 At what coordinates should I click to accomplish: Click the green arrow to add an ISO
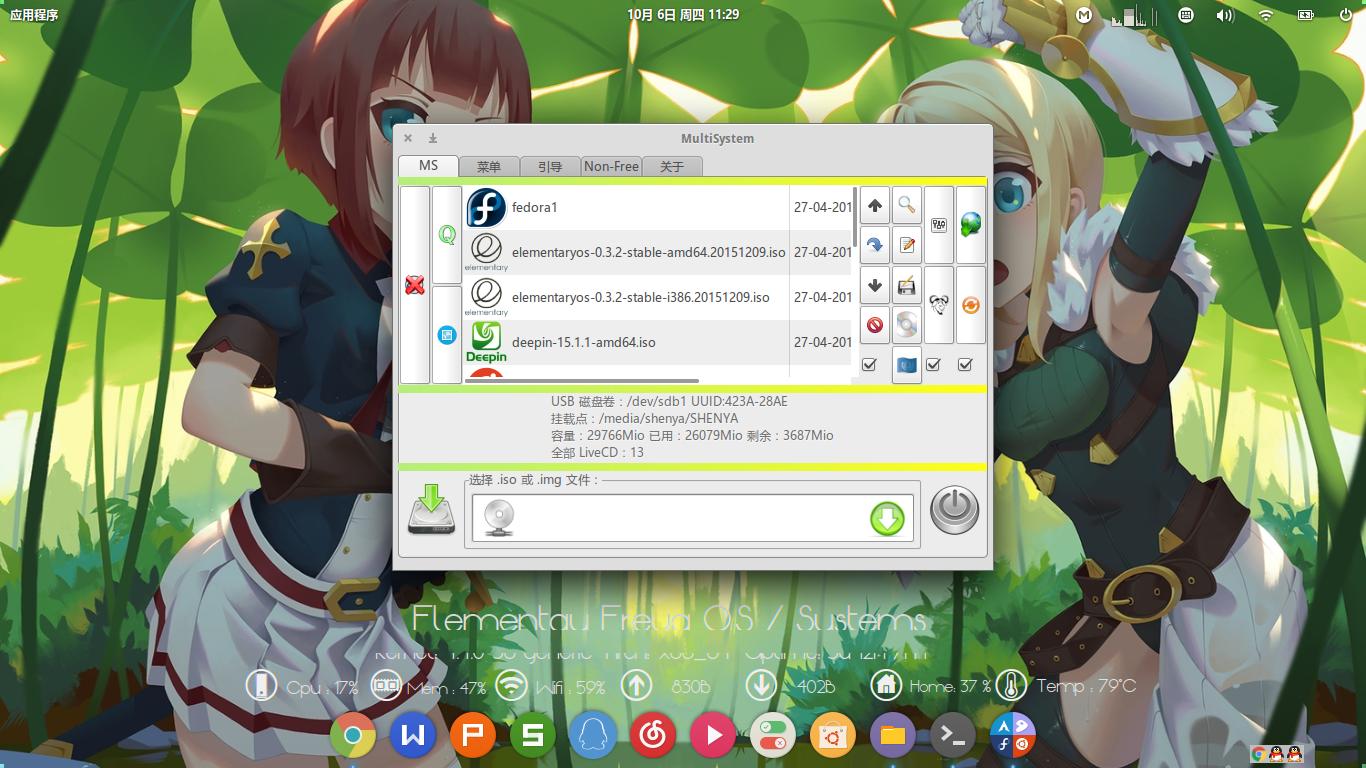(886, 518)
